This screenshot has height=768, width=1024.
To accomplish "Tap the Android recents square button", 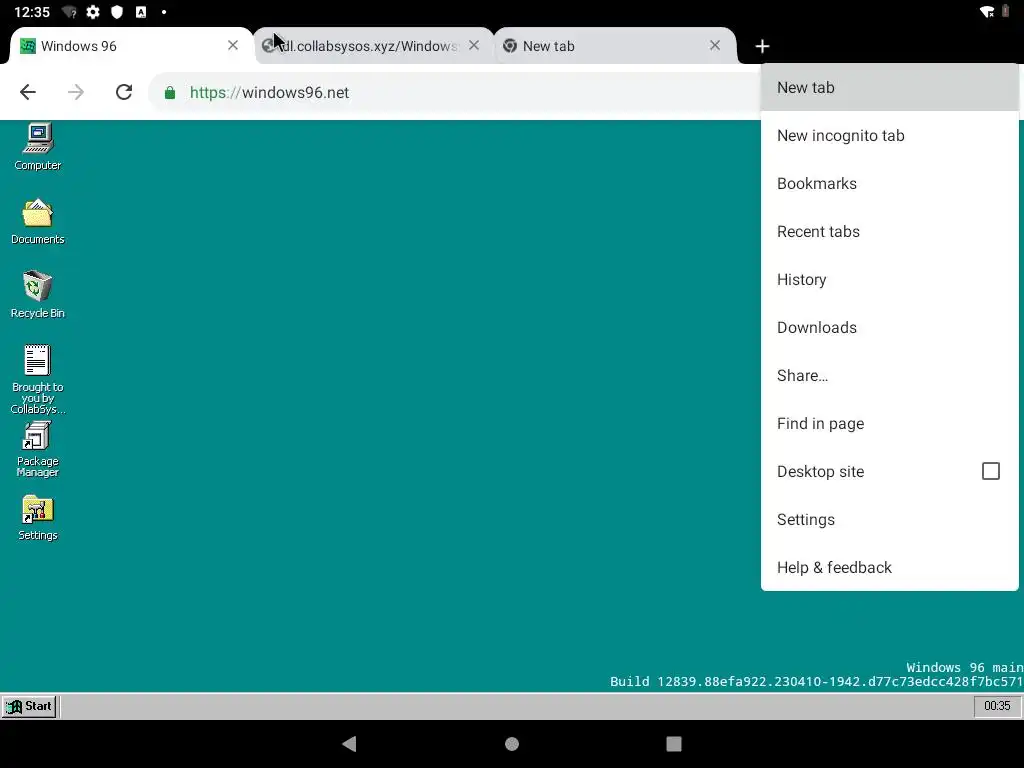I will tap(674, 743).
